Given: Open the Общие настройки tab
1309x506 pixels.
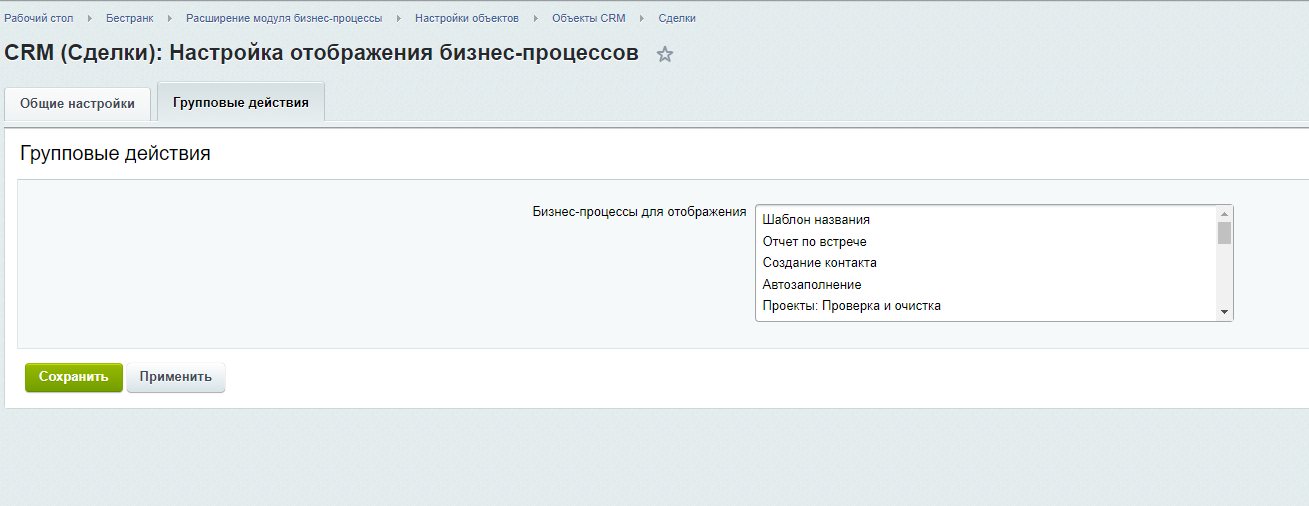Looking at the screenshot, I should coord(77,104).
